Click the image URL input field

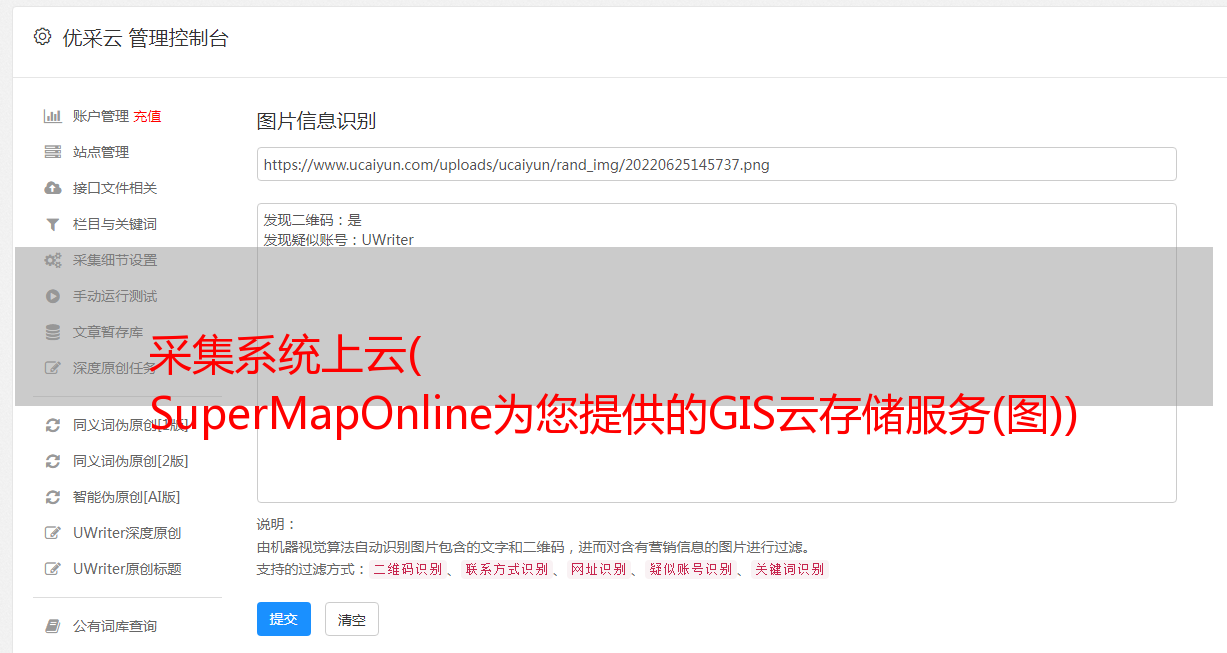[716, 164]
